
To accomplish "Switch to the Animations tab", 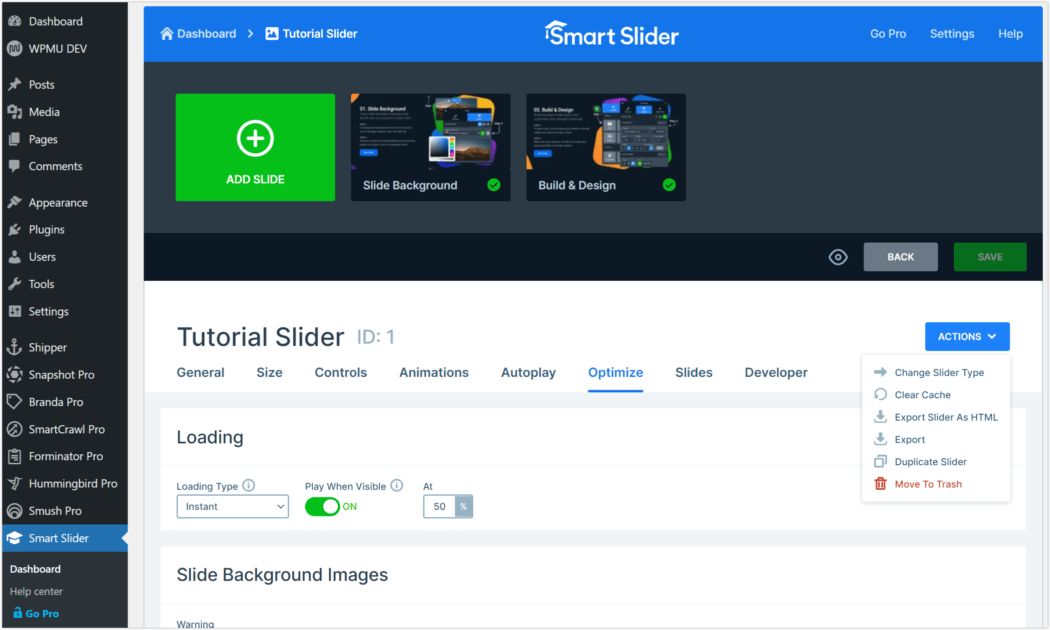I will (434, 373).
